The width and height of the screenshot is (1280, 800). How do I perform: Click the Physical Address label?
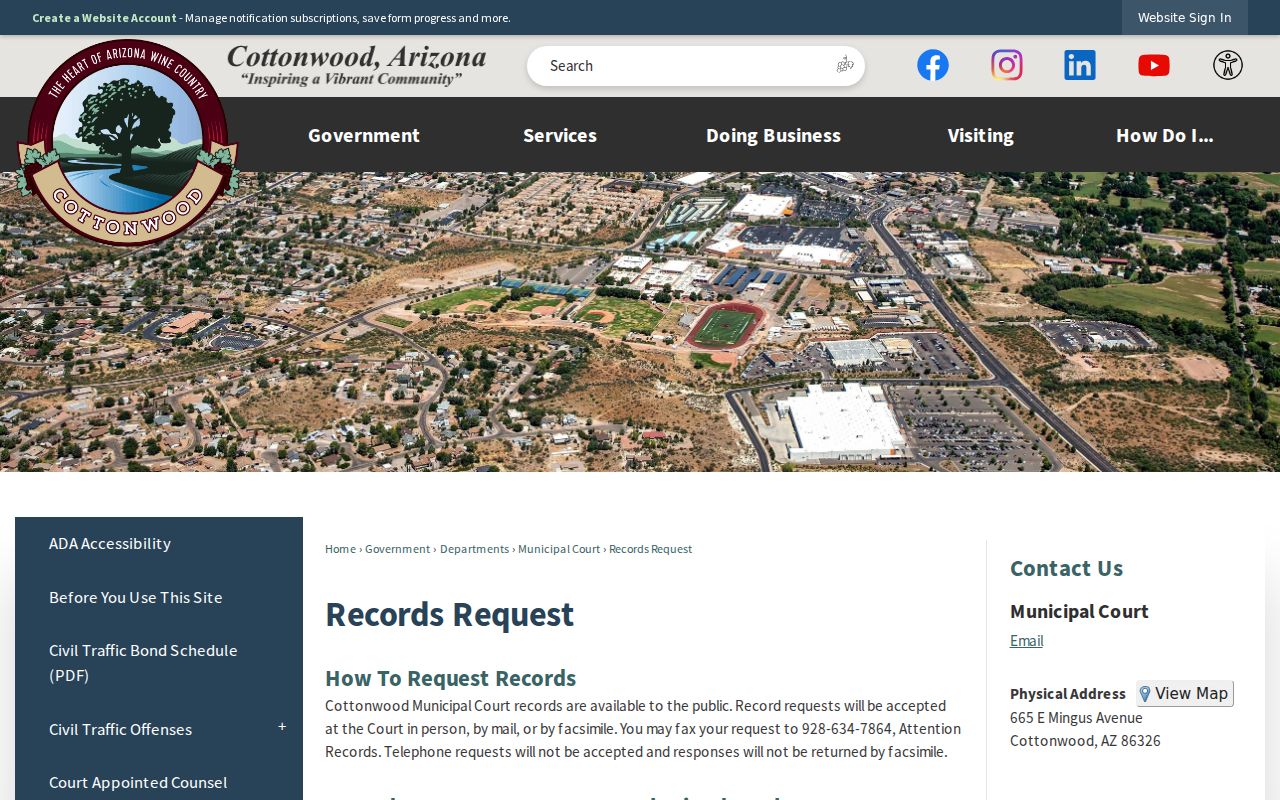[x=1068, y=693]
